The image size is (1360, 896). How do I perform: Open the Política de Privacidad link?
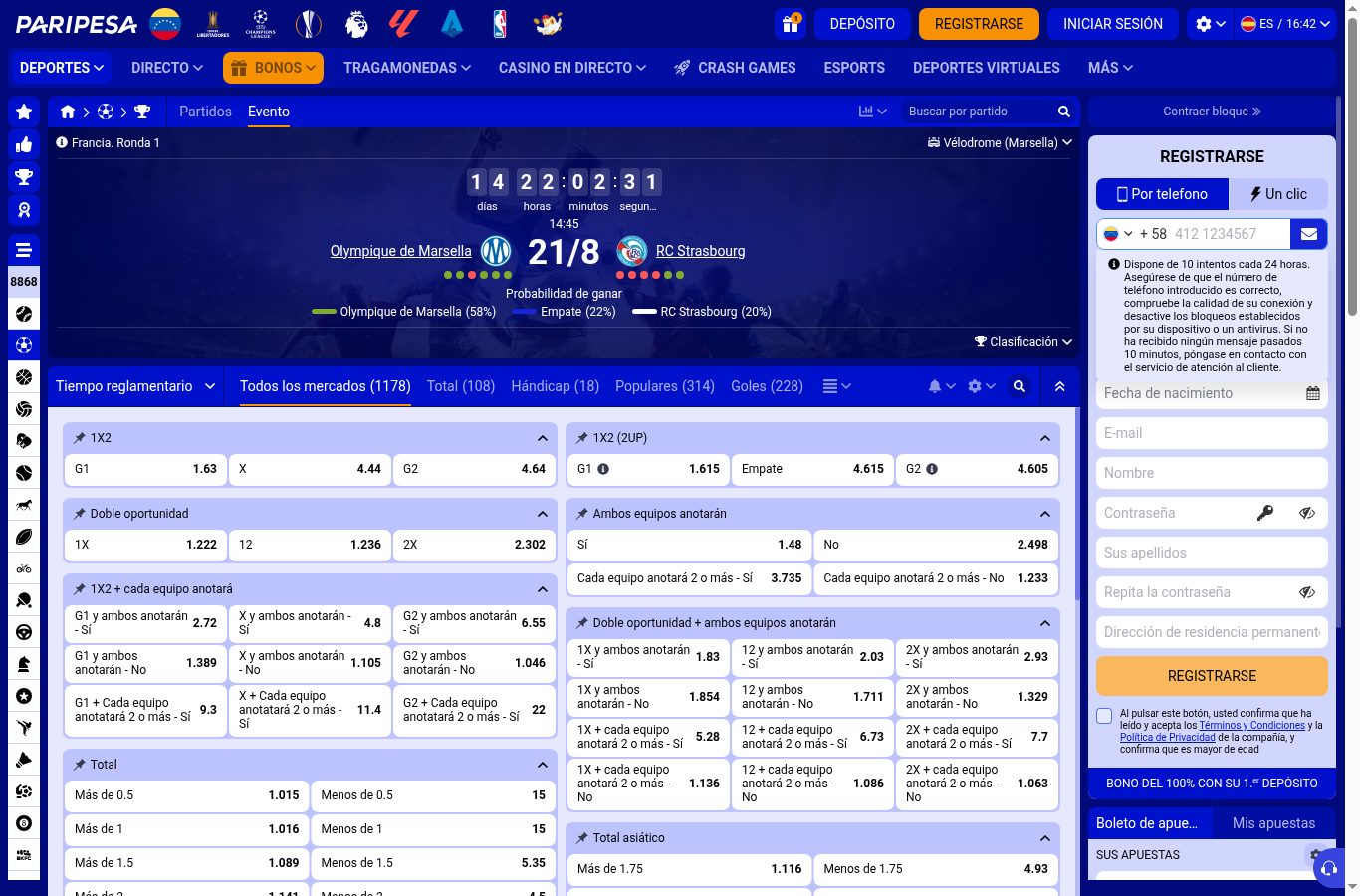[1168, 738]
